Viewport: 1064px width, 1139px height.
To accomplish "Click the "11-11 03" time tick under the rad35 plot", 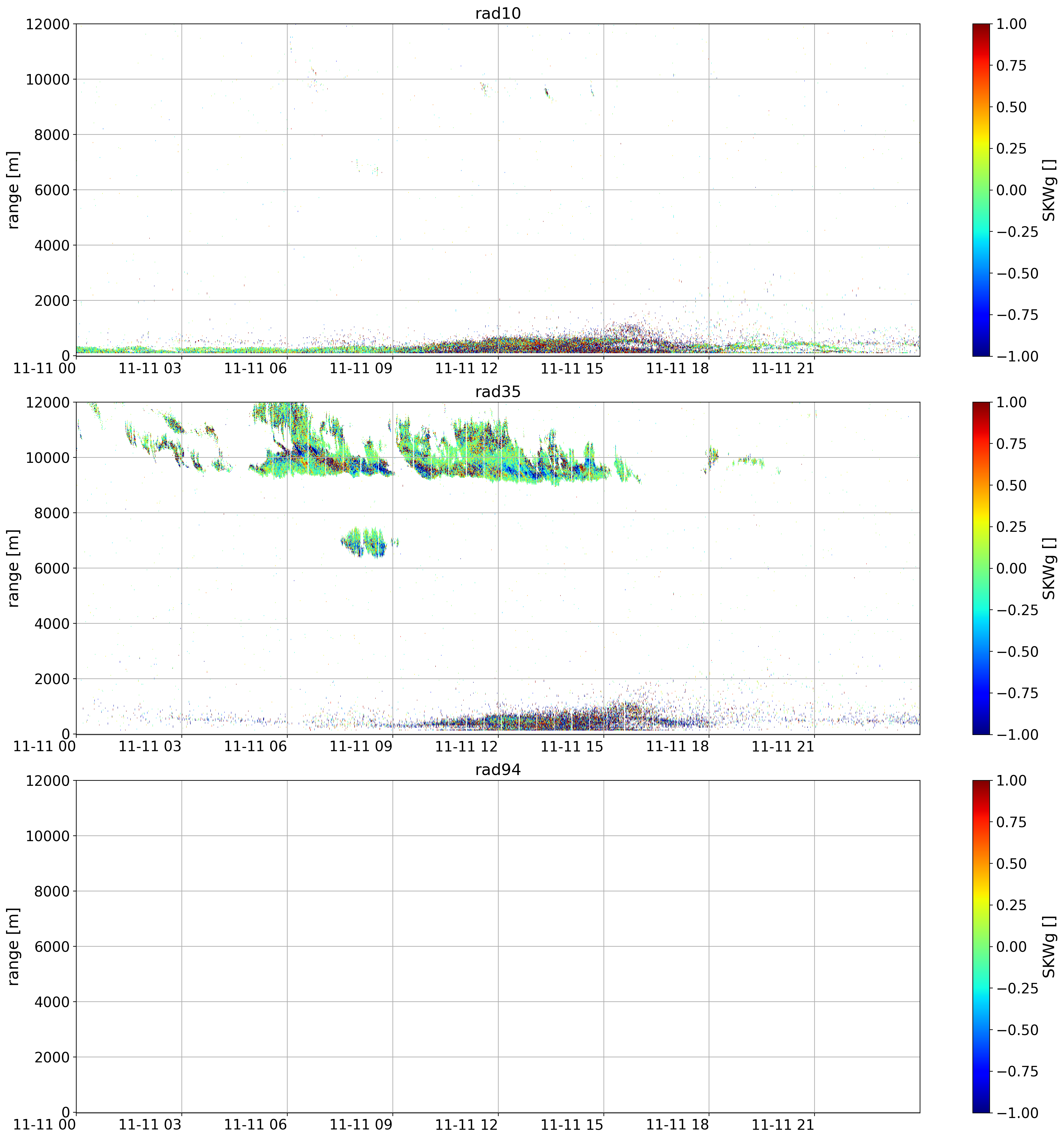I will pyautogui.click(x=150, y=746).
